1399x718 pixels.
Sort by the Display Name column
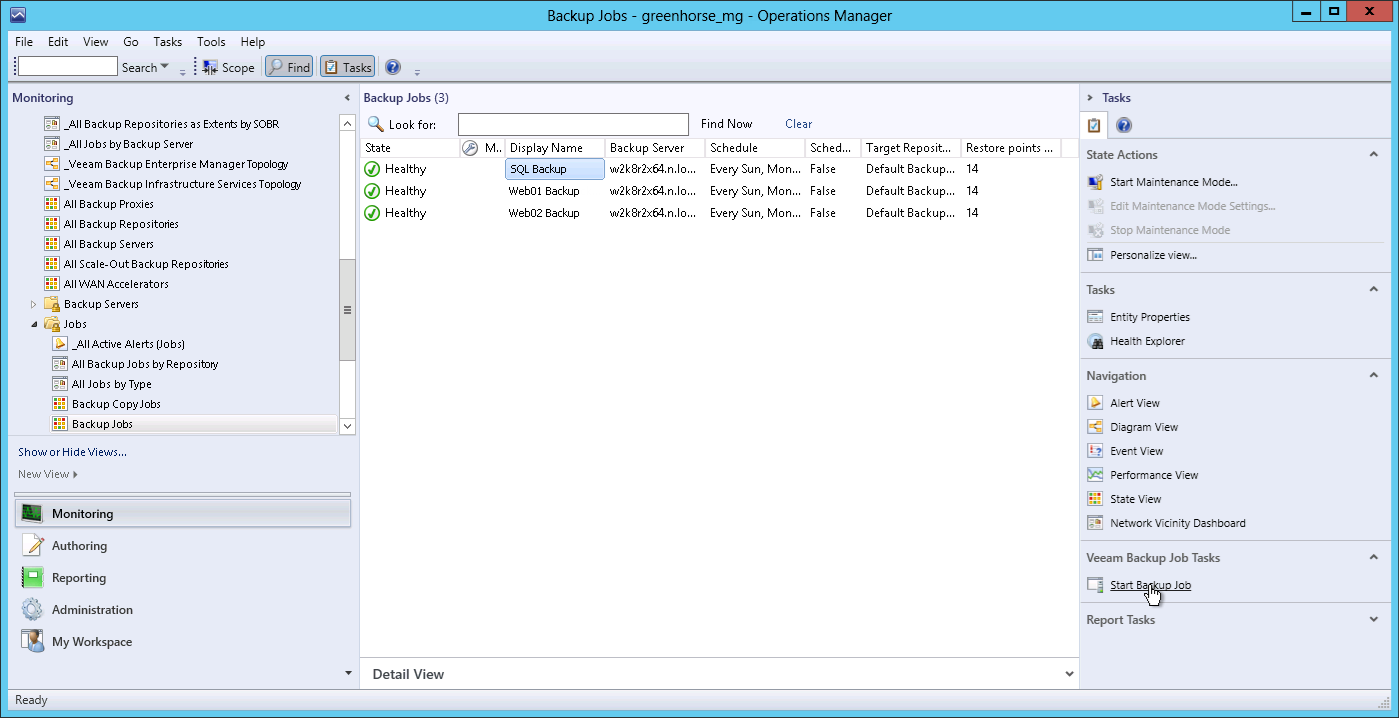pyautogui.click(x=555, y=148)
